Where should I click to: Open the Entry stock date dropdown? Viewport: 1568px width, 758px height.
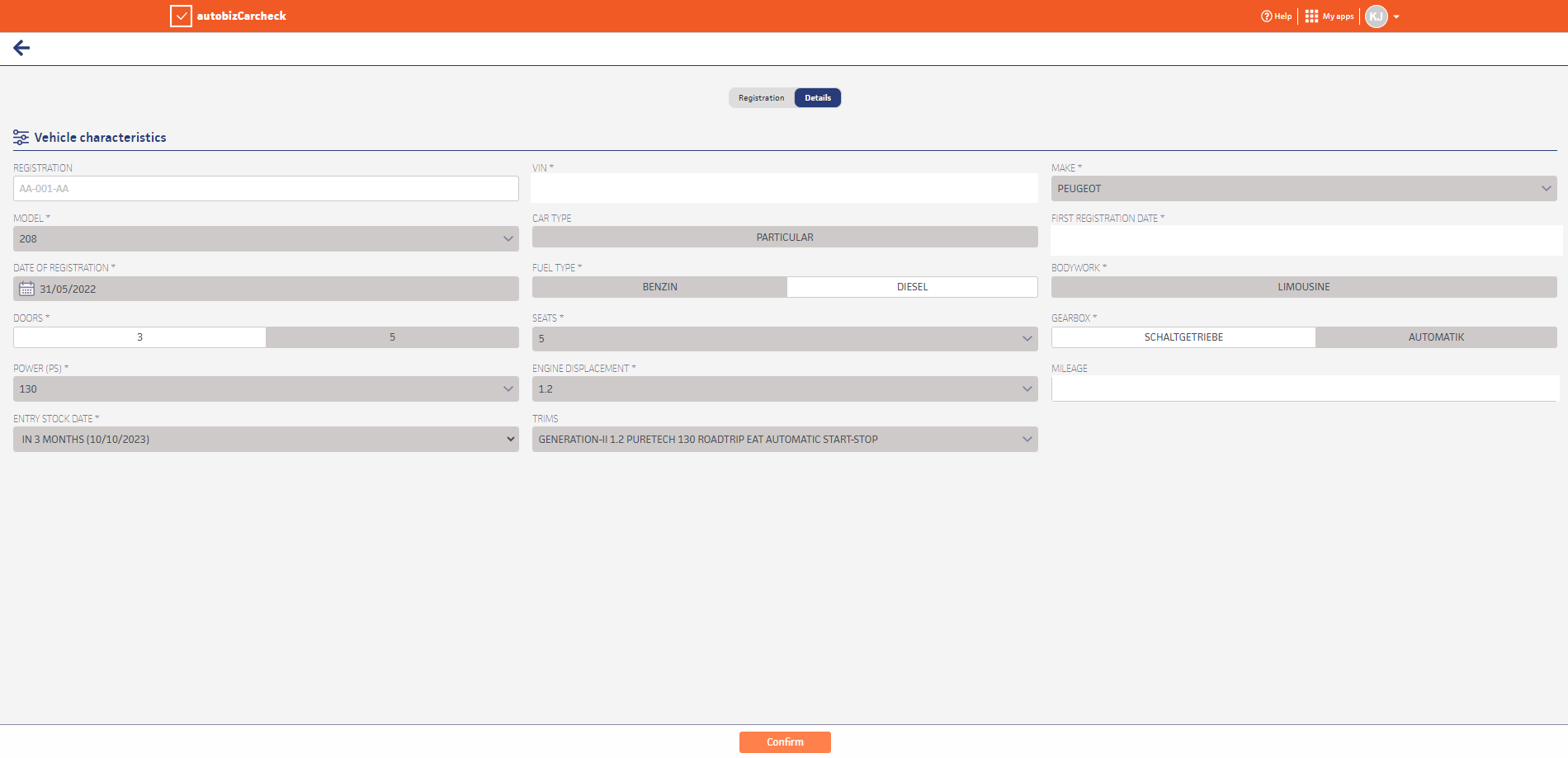click(x=266, y=440)
